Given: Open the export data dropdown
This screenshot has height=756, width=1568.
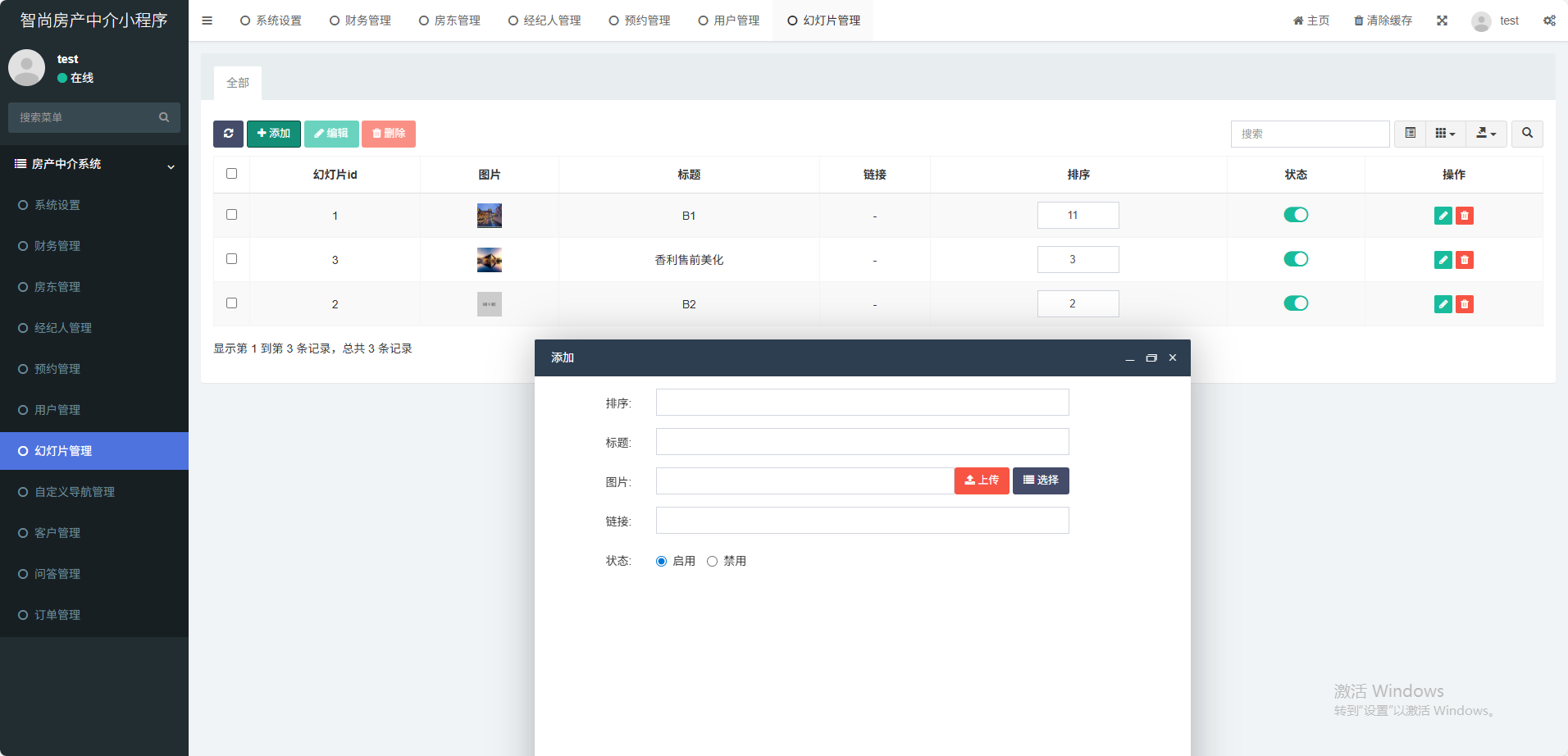Looking at the screenshot, I should tap(1486, 134).
